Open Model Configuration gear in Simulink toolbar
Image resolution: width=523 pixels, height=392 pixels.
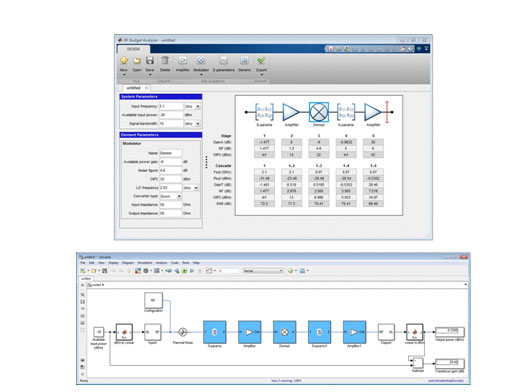(x=146, y=271)
